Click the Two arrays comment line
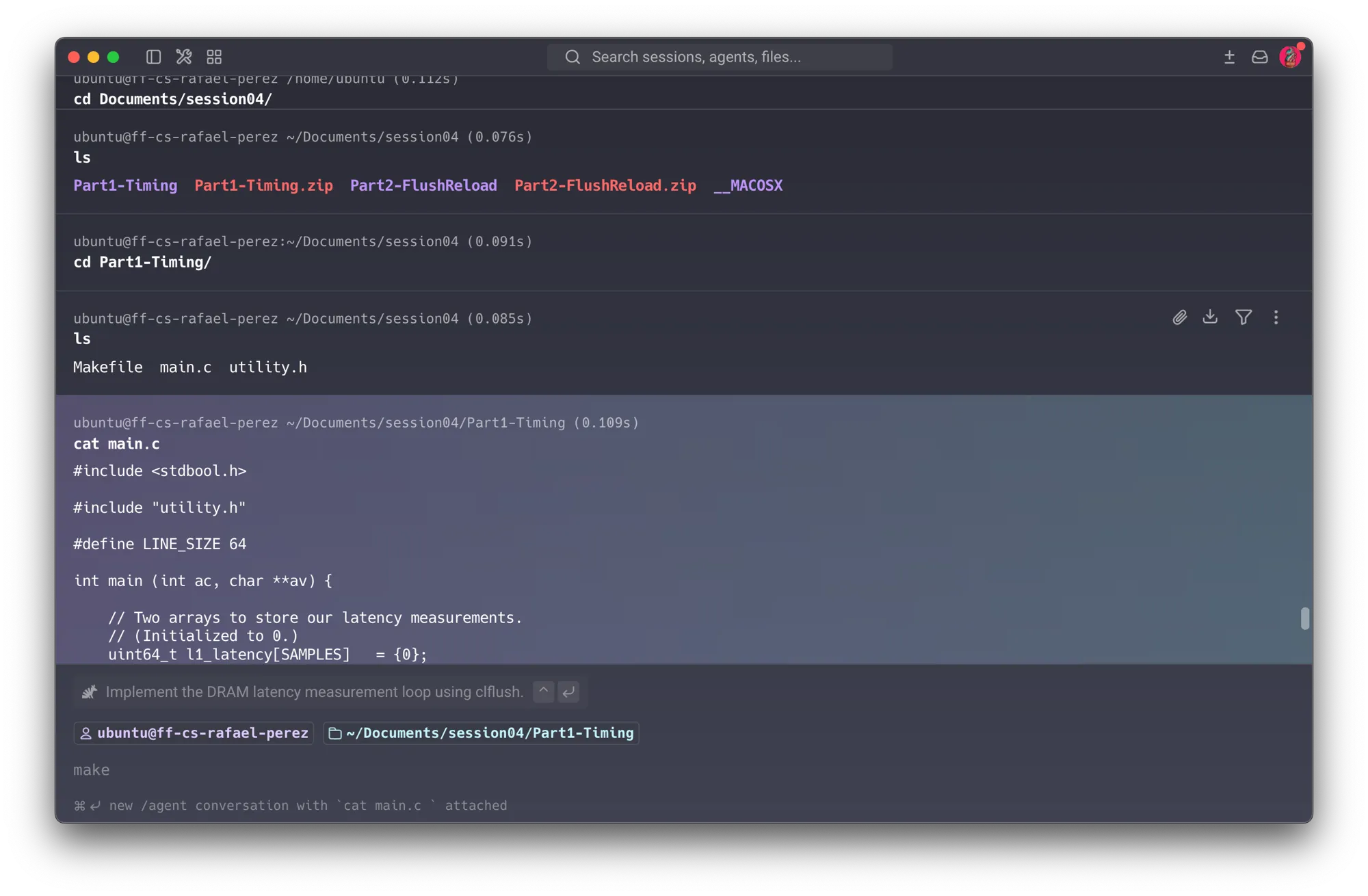This screenshot has width=1368, height=896. pos(315,618)
